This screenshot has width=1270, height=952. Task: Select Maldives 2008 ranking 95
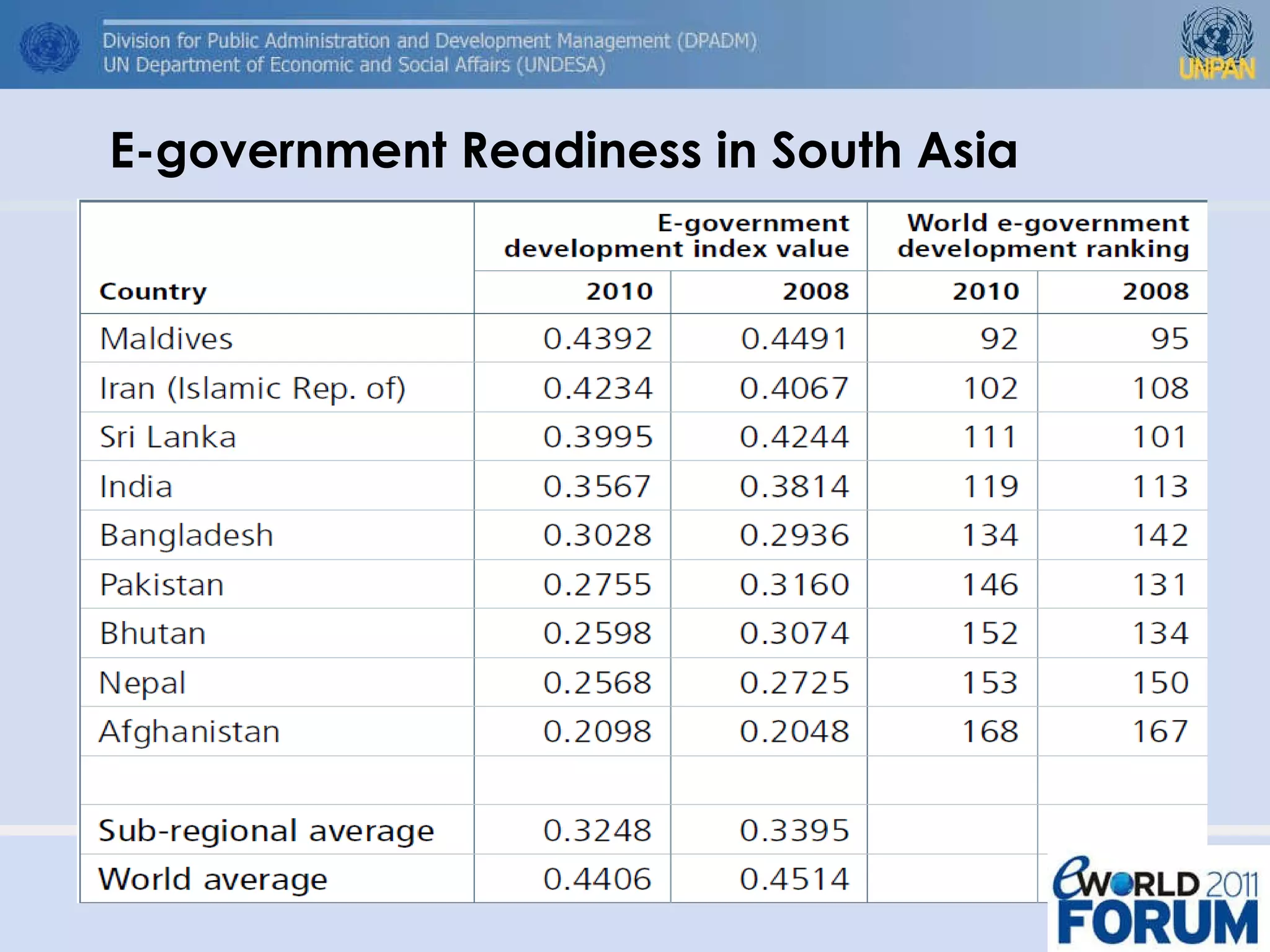click(1170, 339)
